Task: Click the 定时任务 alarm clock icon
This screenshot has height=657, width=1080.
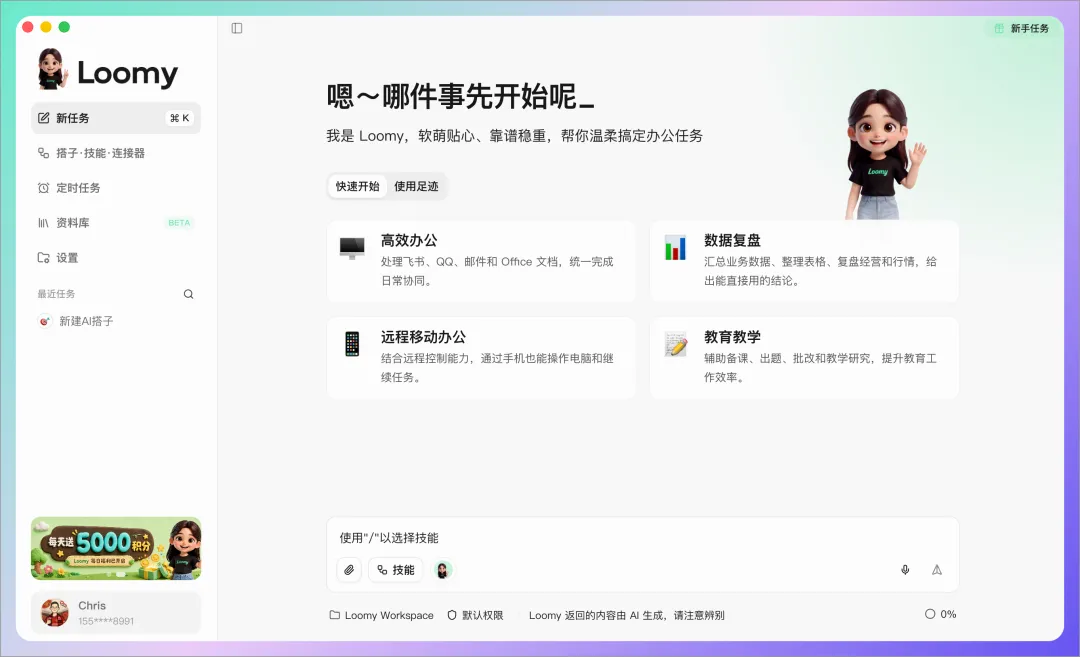Action: [x=43, y=188]
